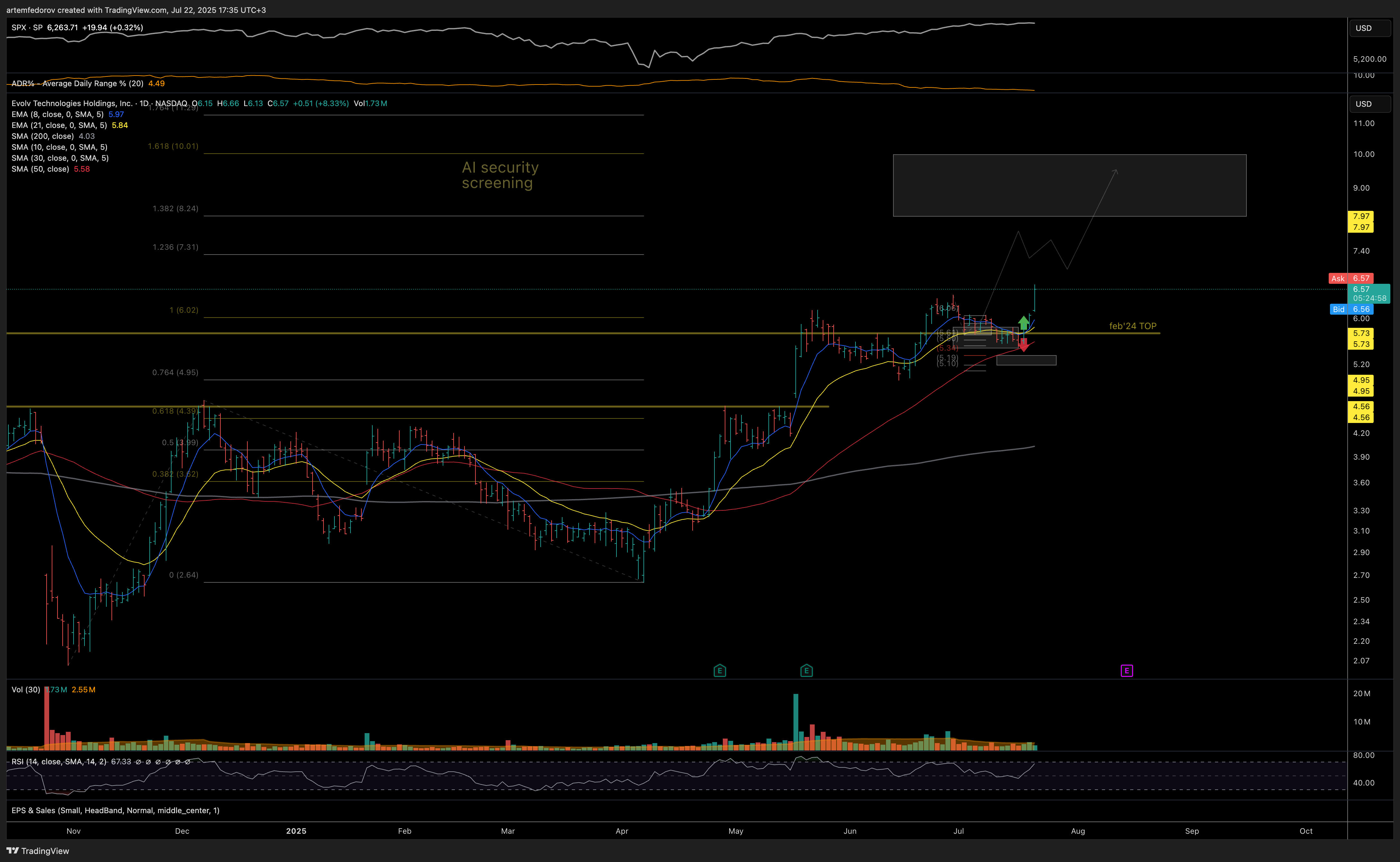Click the SPX · SP symbol label
The width and height of the screenshot is (1400, 862).
[x=27, y=27]
